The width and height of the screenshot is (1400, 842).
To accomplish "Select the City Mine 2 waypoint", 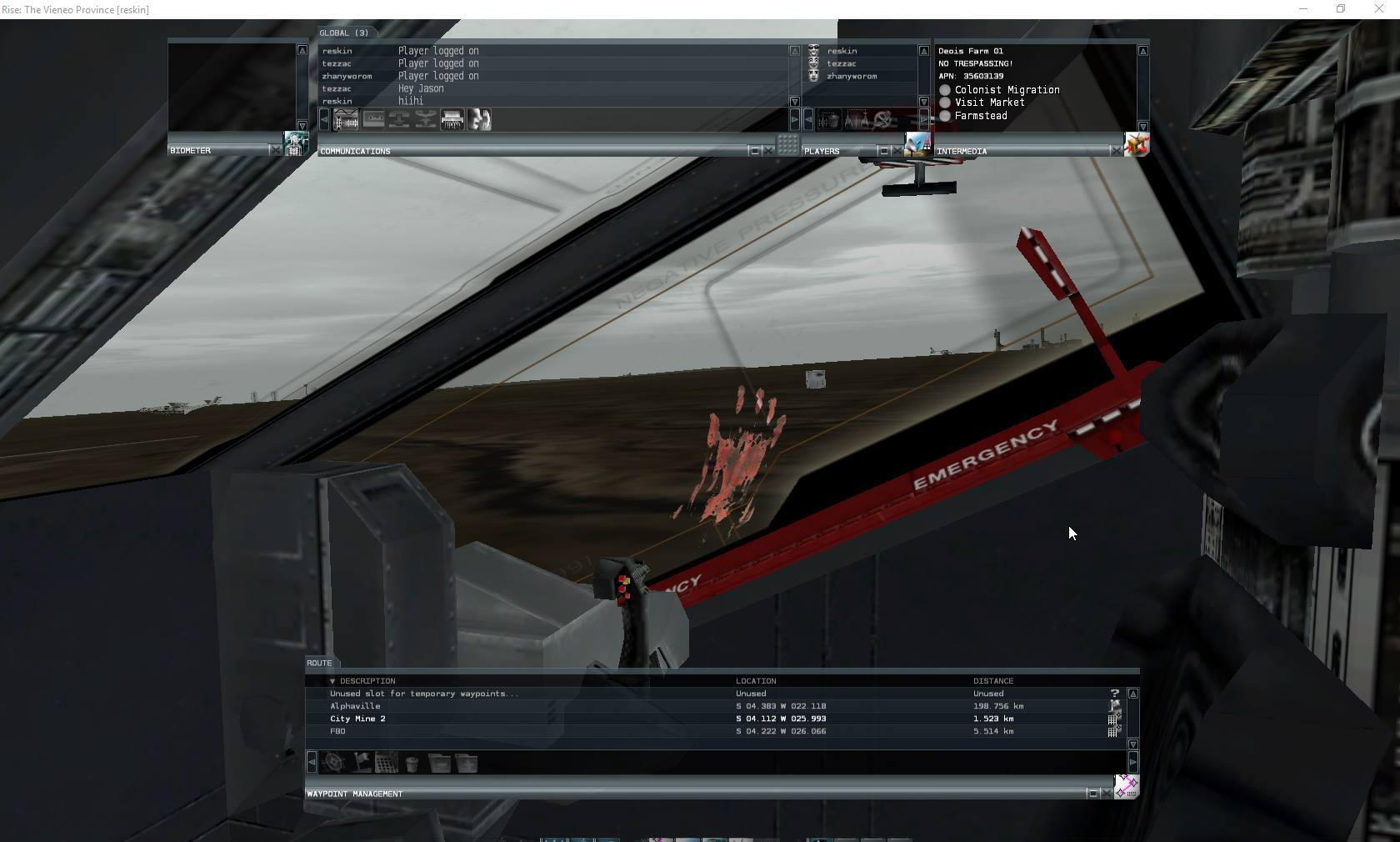I will pyautogui.click(x=357, y=719).
